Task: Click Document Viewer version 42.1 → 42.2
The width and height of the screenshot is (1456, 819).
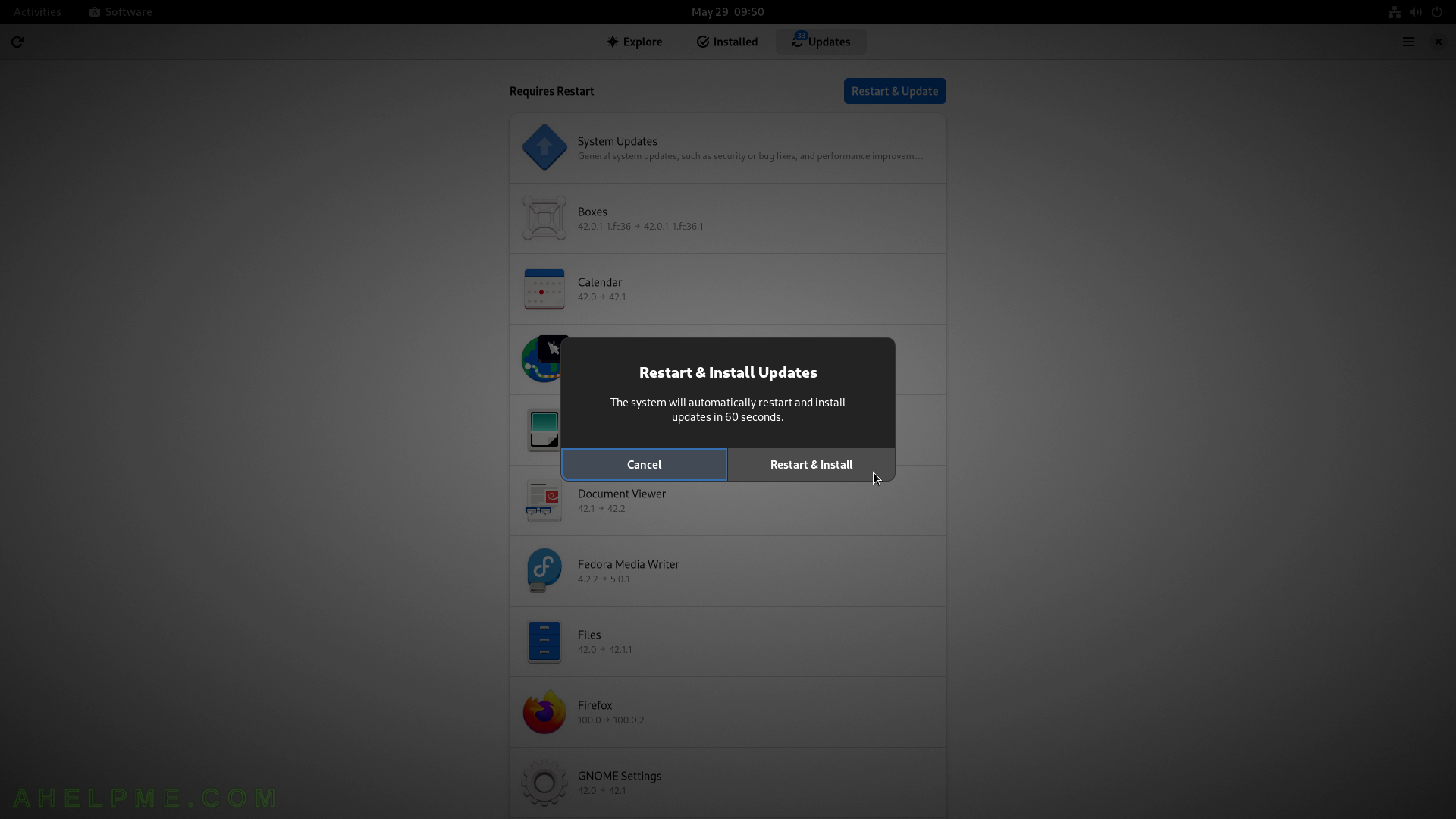Action: [x=601, y=509]
